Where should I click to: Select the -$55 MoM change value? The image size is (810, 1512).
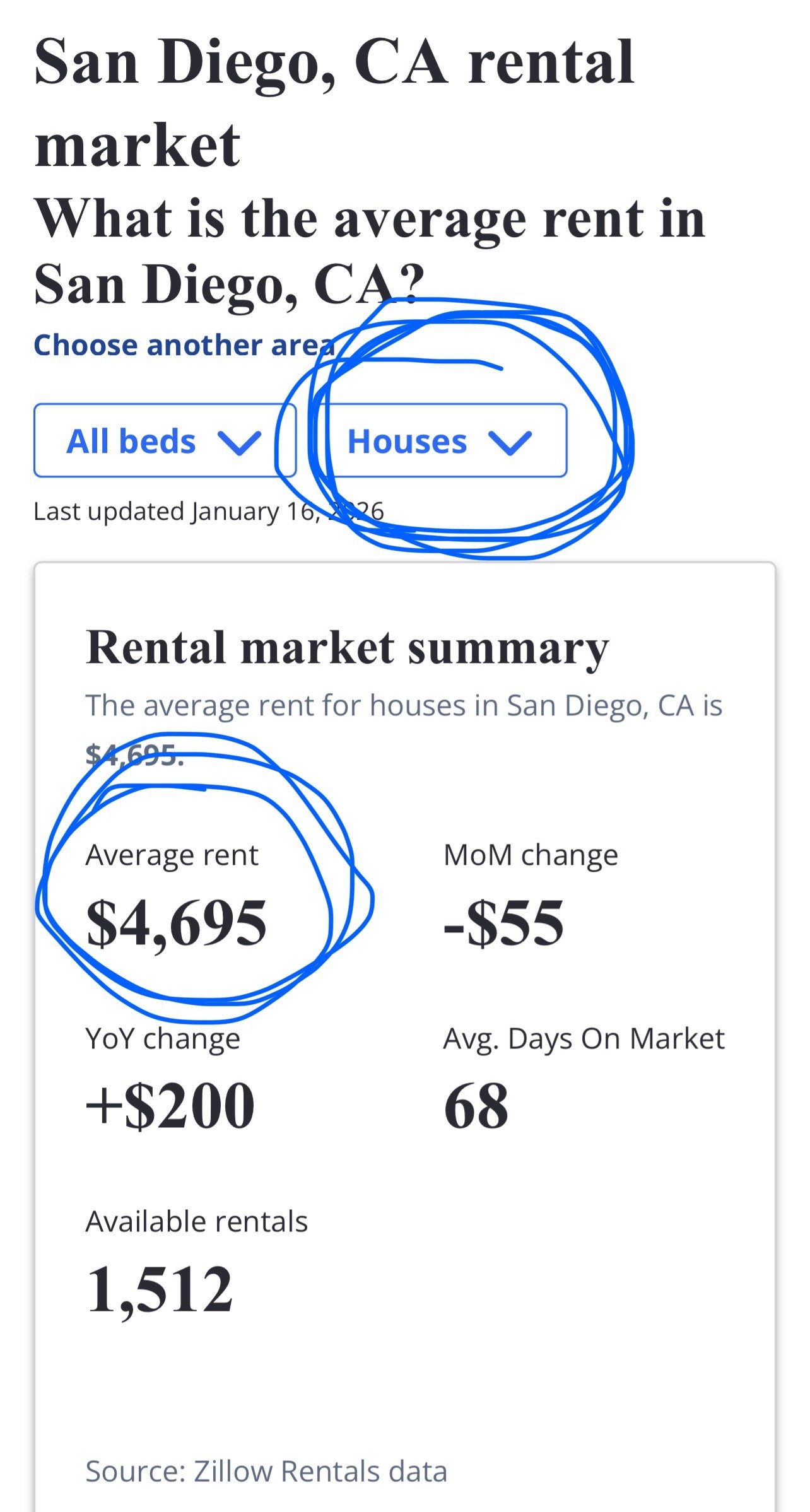pos(503,922)
